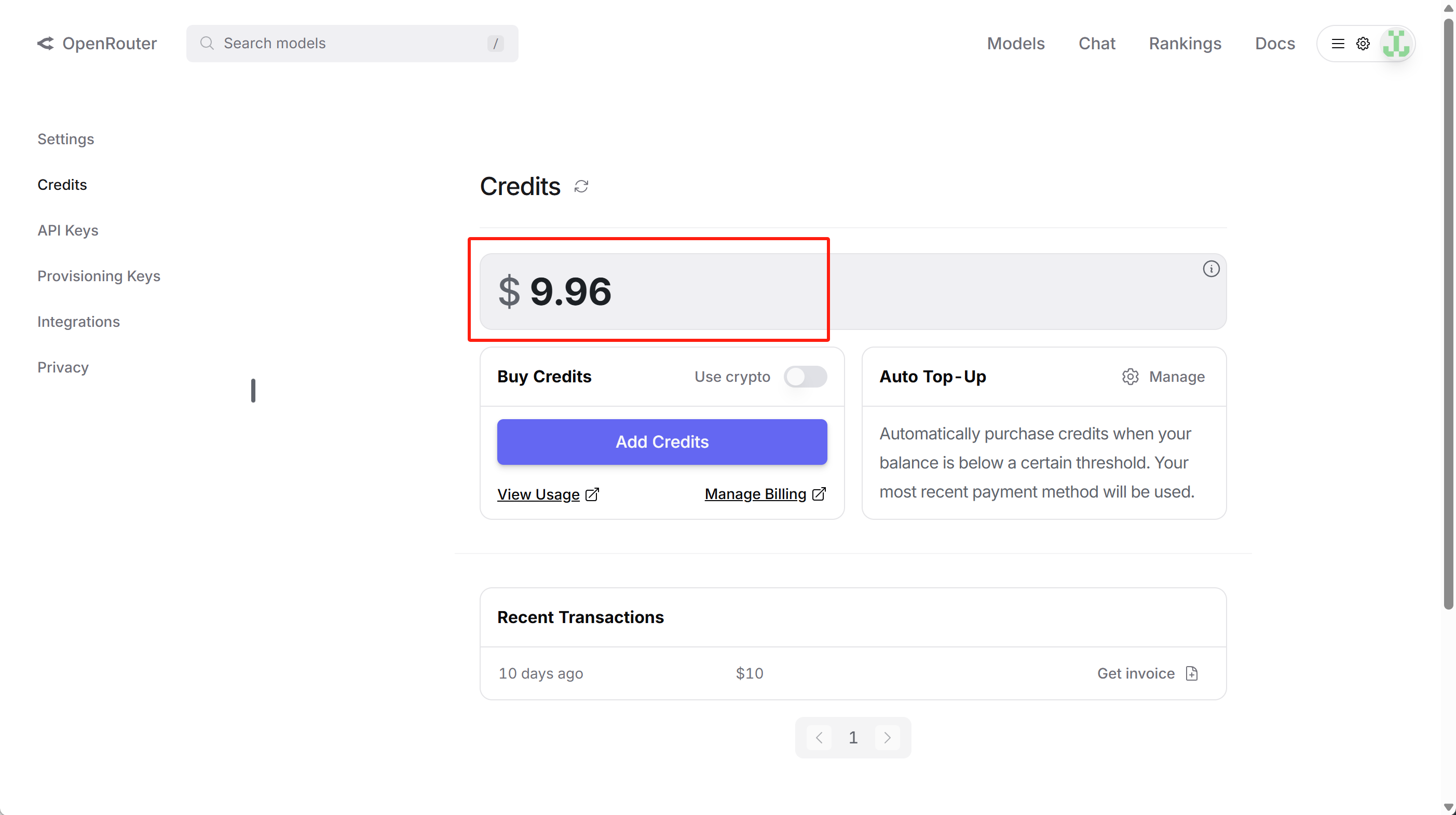Click the Auto Top-Up description text
The image size is (1456, 815).
click(x=1037, y=463)
